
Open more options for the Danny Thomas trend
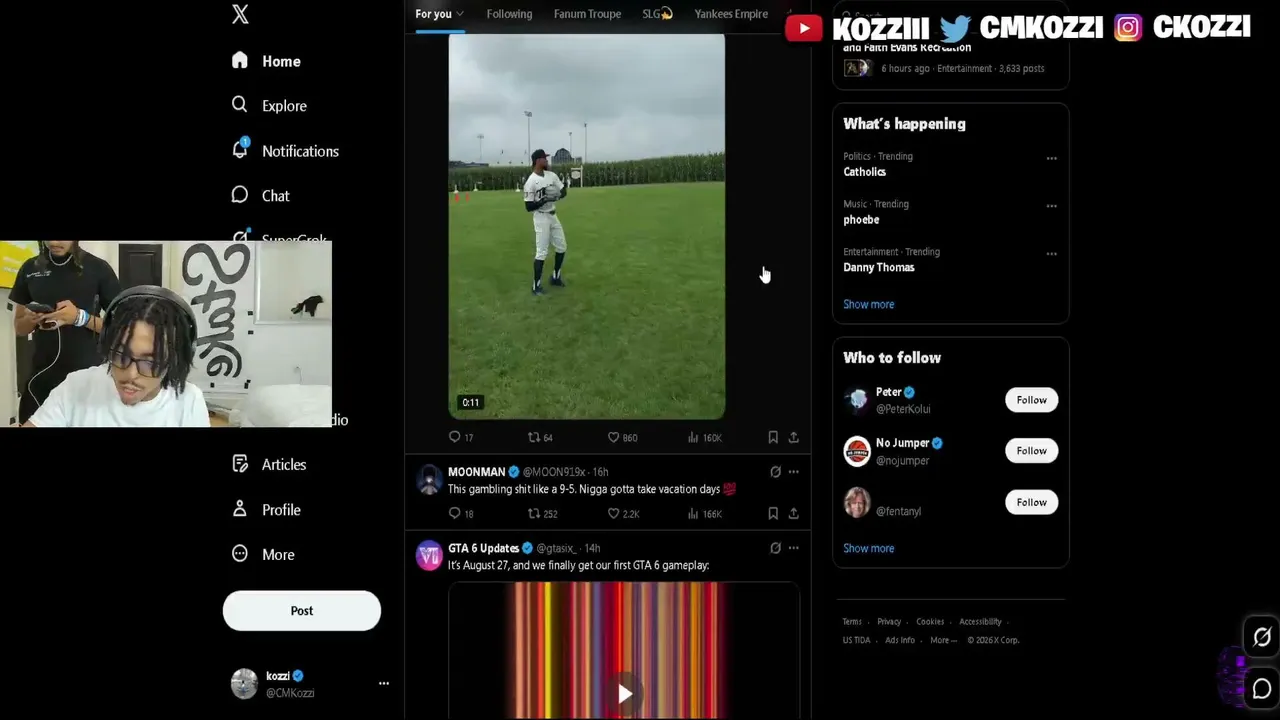pos(1051,254)
